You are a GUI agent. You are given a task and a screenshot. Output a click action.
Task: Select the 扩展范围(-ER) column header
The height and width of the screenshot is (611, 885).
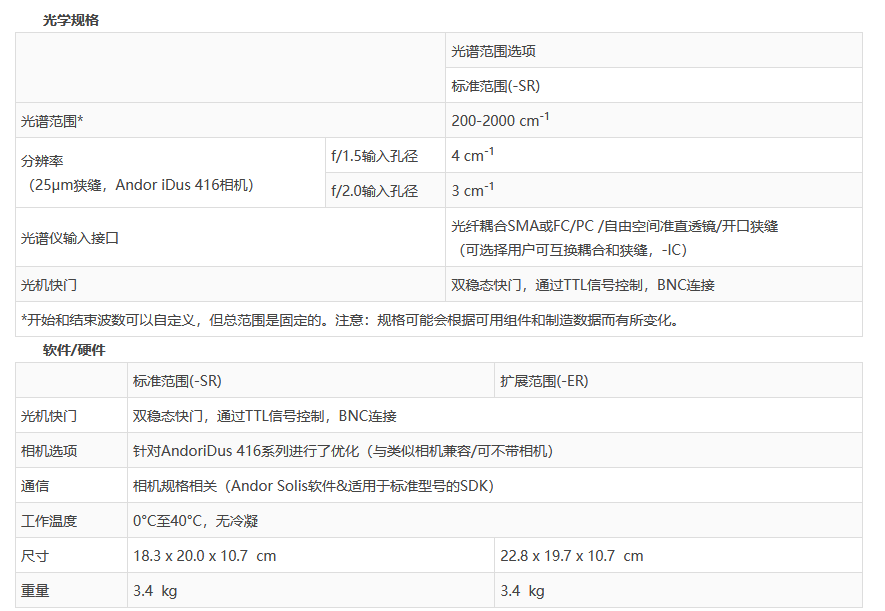point(545,381)
